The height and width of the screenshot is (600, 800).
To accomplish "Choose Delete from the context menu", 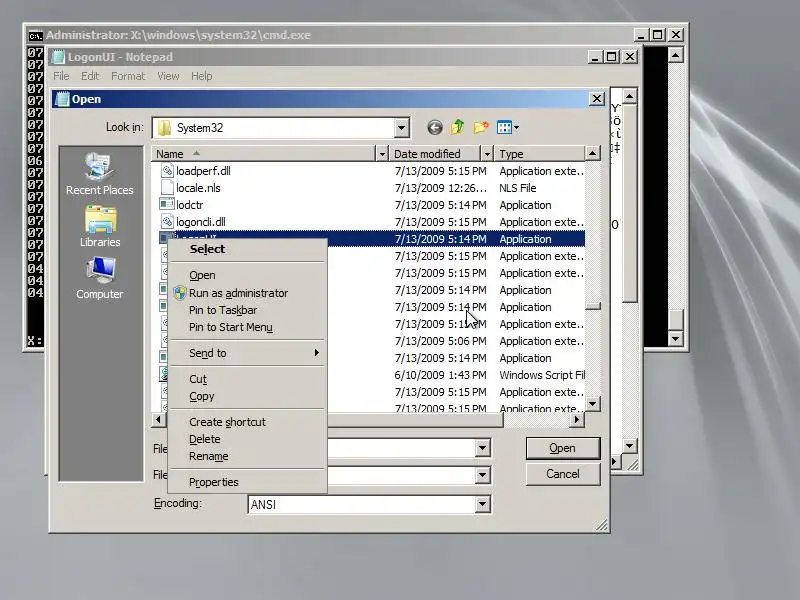I will pyautogui.click(x=247, y=439).
